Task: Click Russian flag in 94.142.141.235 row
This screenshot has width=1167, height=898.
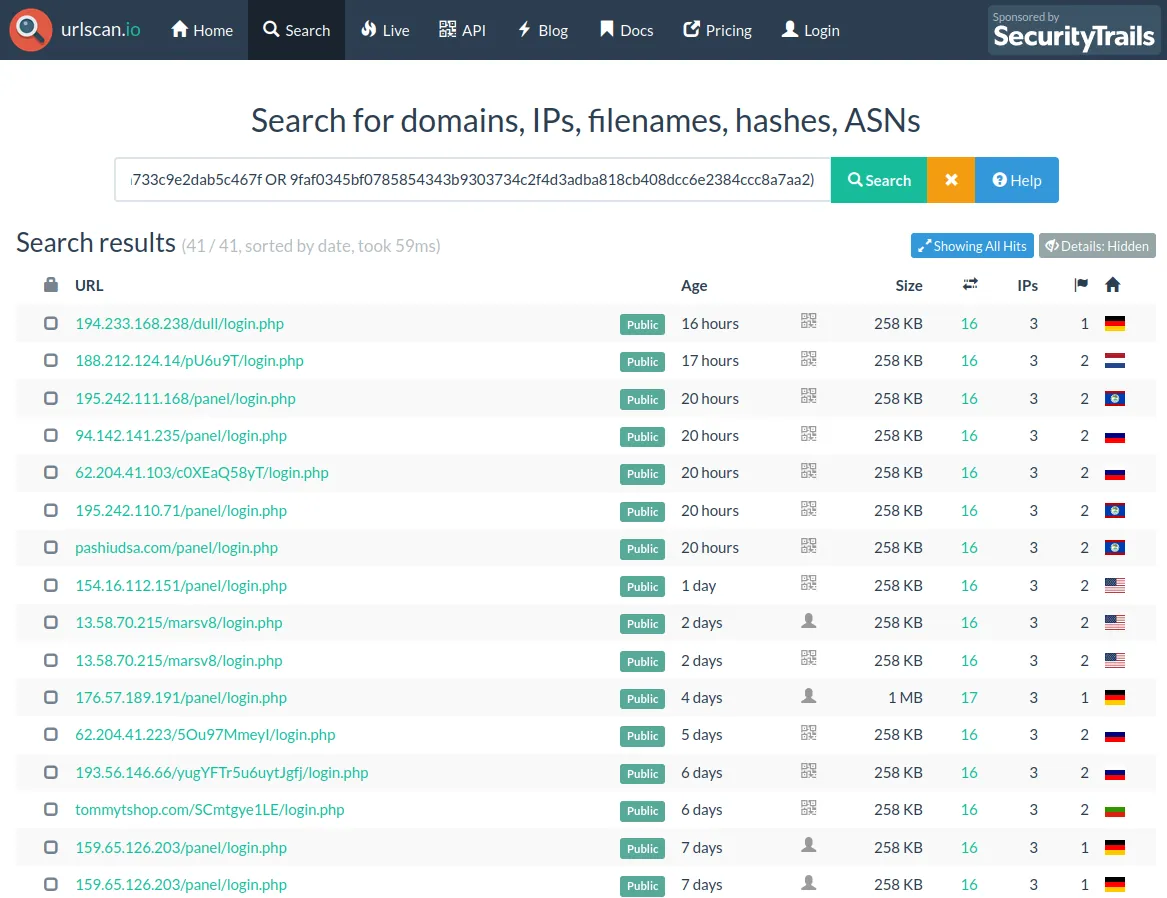Action: (x=1114, y=436)
